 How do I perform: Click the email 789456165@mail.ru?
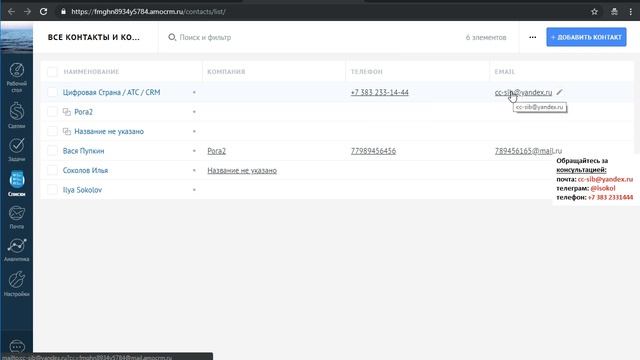[x=528, y=151]
